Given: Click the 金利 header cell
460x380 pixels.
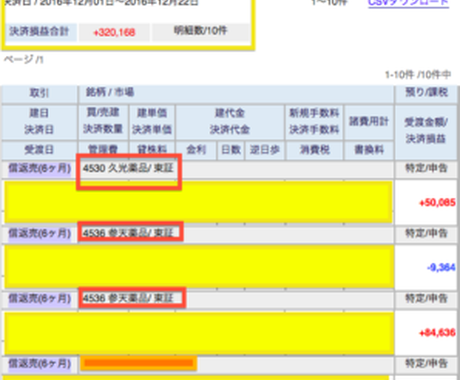Looking at the screenshot, I should (x=196, y=150).
